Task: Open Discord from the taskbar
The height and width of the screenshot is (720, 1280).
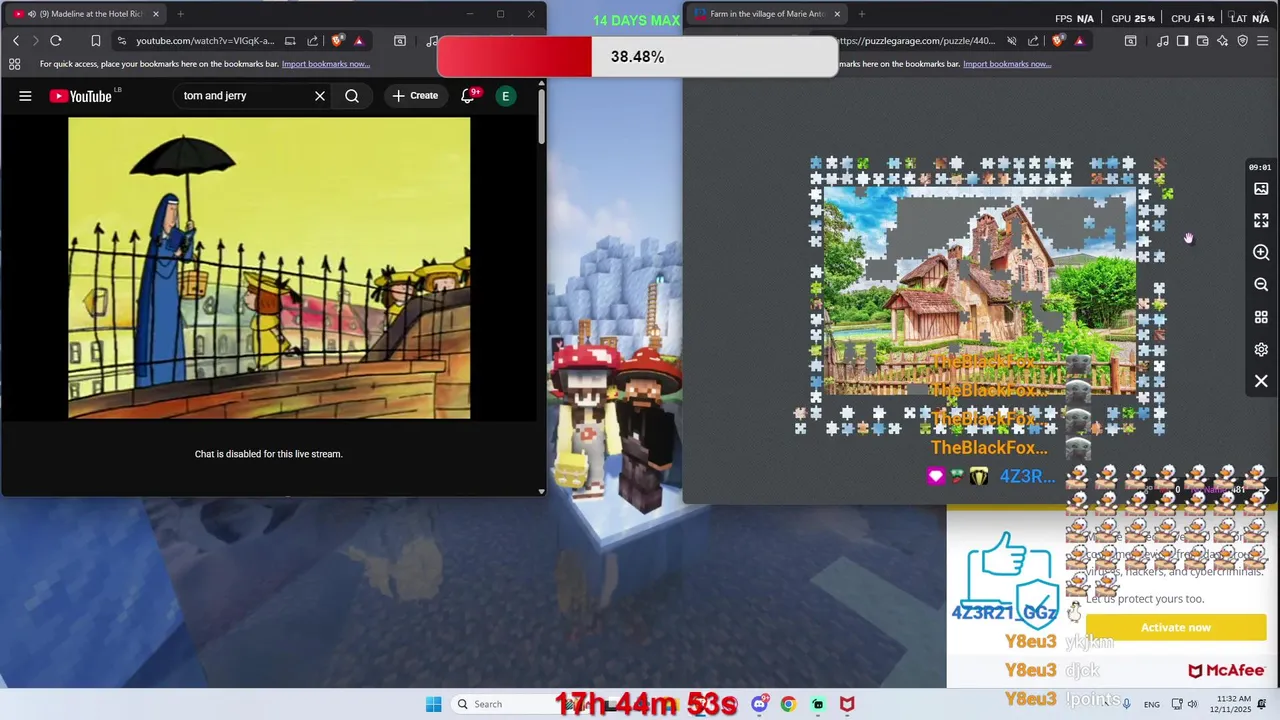Action: [760, 704]
